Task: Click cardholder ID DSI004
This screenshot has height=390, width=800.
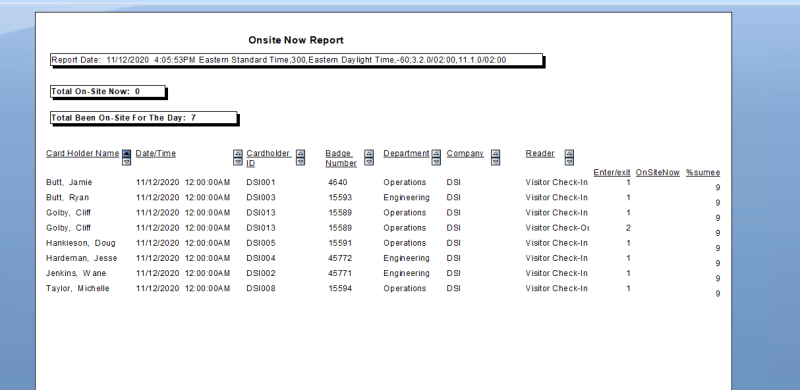Action: pyautogui.click(x=261, y=258)
